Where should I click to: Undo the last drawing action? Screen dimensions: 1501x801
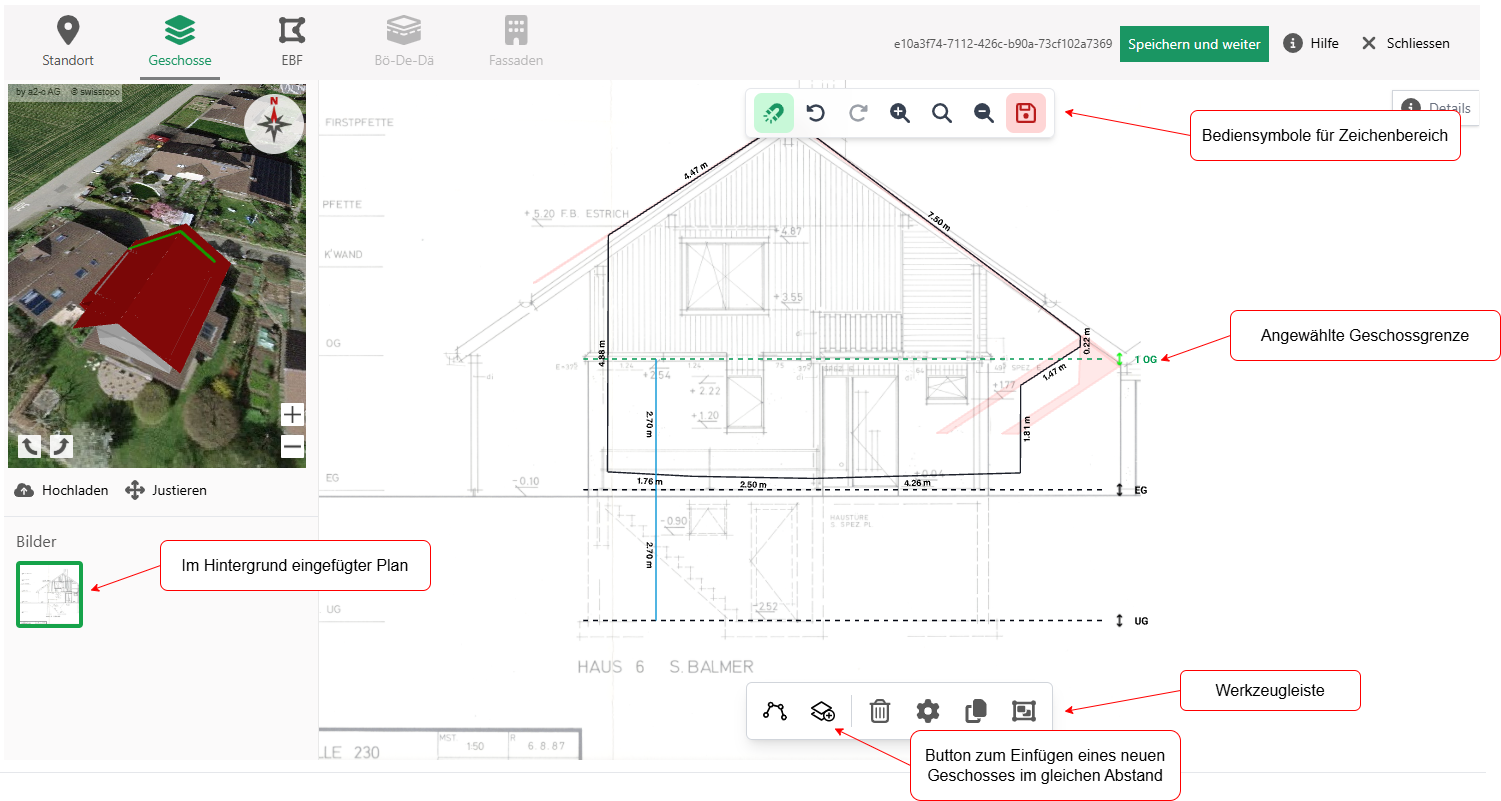pos(816,113)
